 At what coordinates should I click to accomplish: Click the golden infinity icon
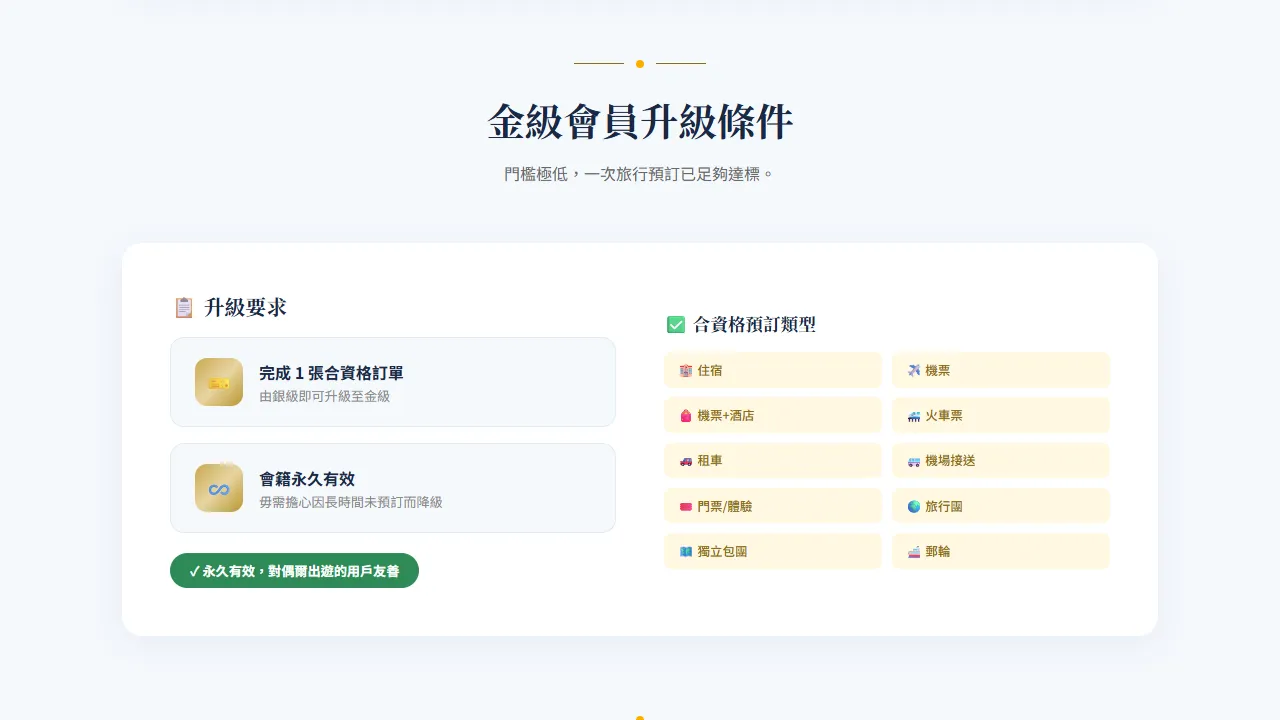(x=219, y=488)
